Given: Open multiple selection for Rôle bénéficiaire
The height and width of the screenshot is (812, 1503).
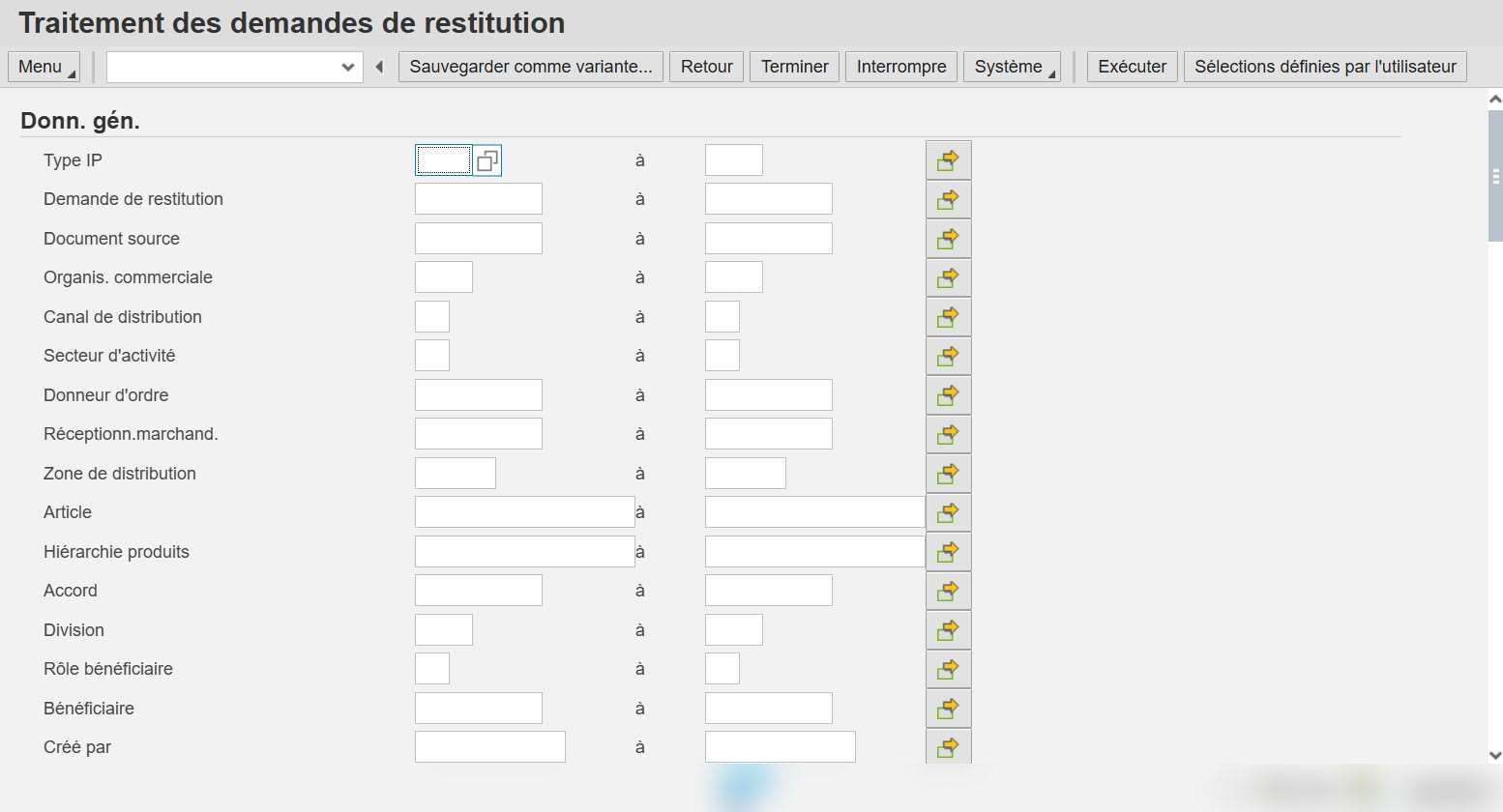Looking at the screenshot, I should click(x=948, y=669).
